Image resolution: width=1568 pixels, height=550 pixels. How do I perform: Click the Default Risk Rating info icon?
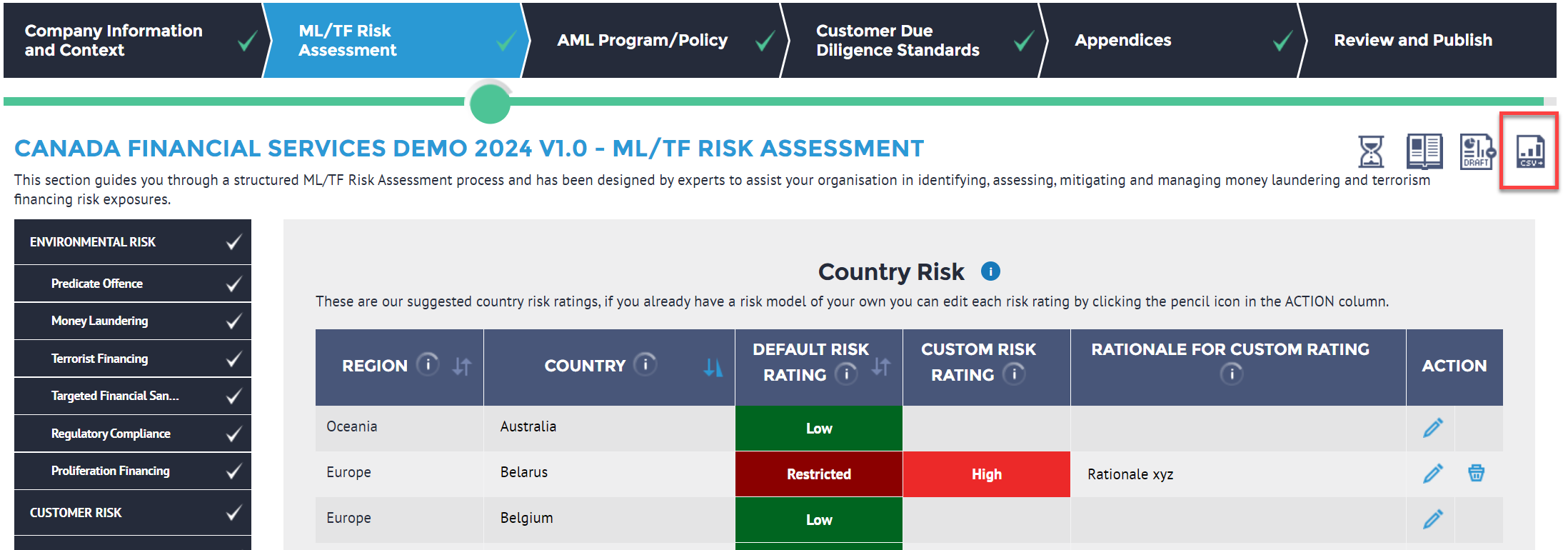pos(846,374)
